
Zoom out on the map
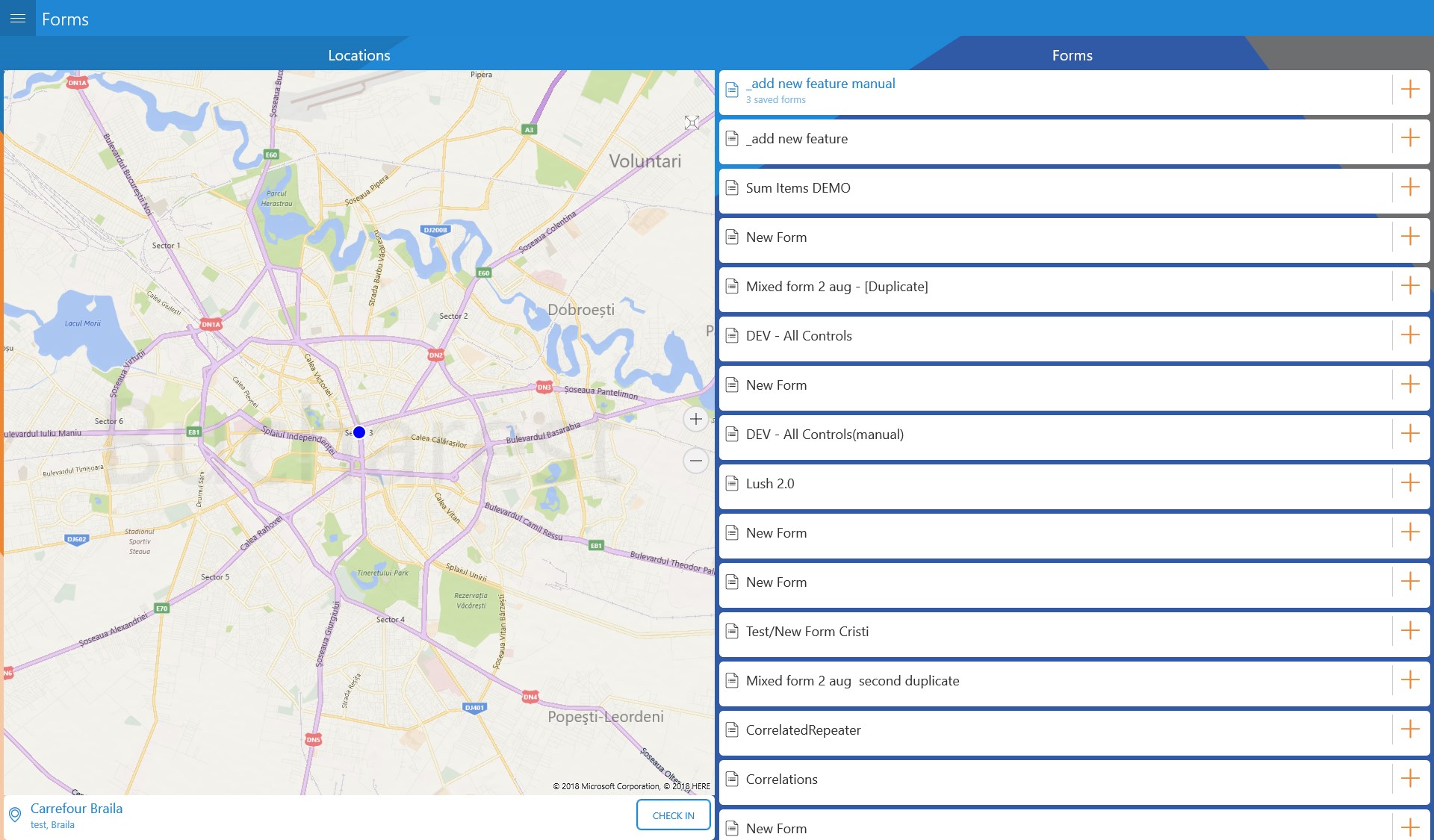point(695,461)
